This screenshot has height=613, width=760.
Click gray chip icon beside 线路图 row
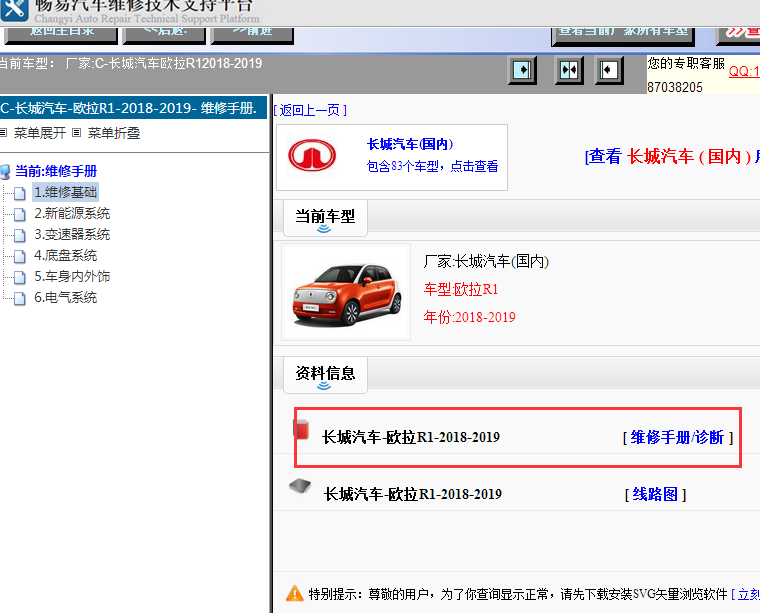[x=300, y=486]
